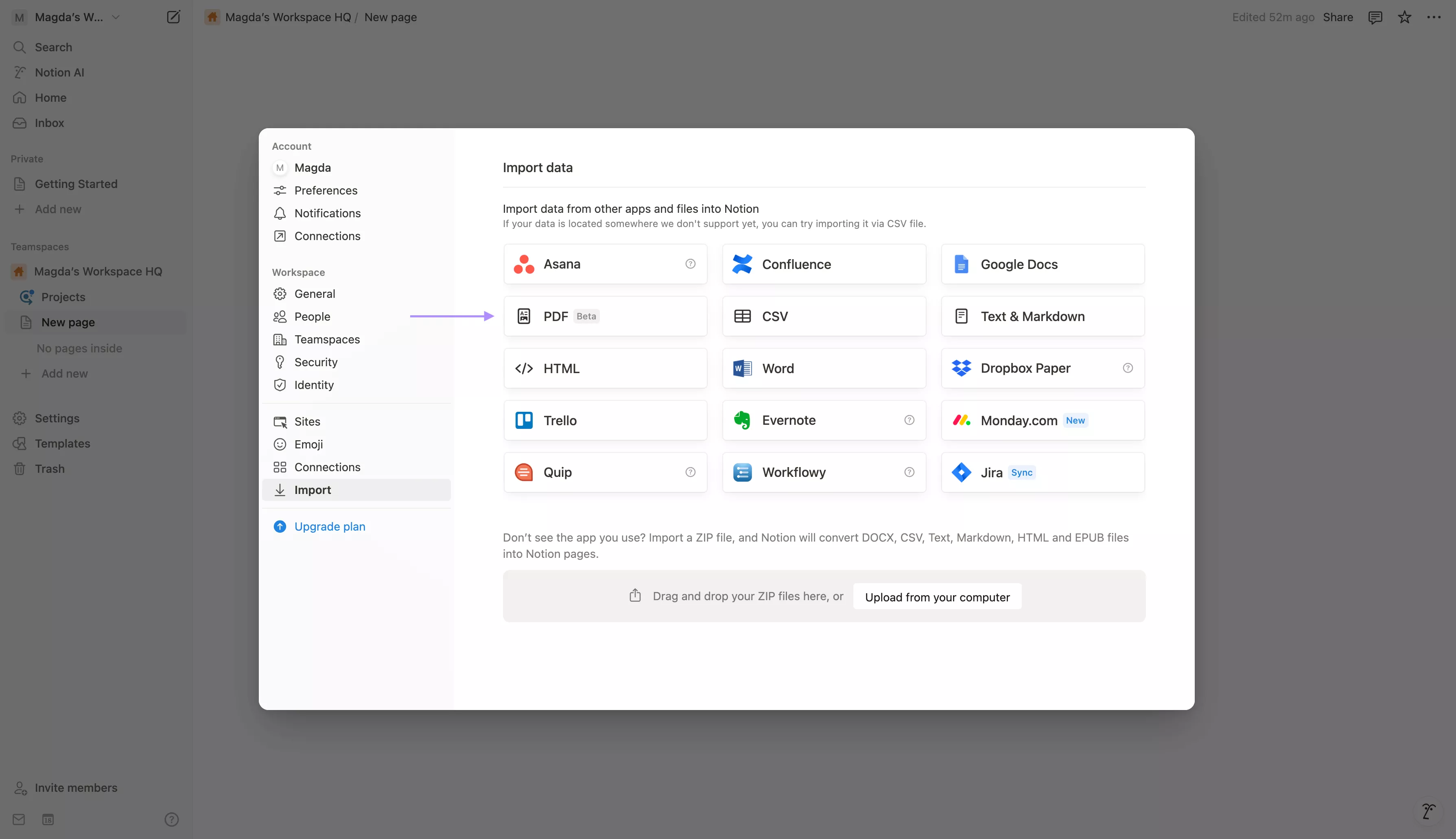
Task: Select the Asana import option icon
Action: coord(523,263)
